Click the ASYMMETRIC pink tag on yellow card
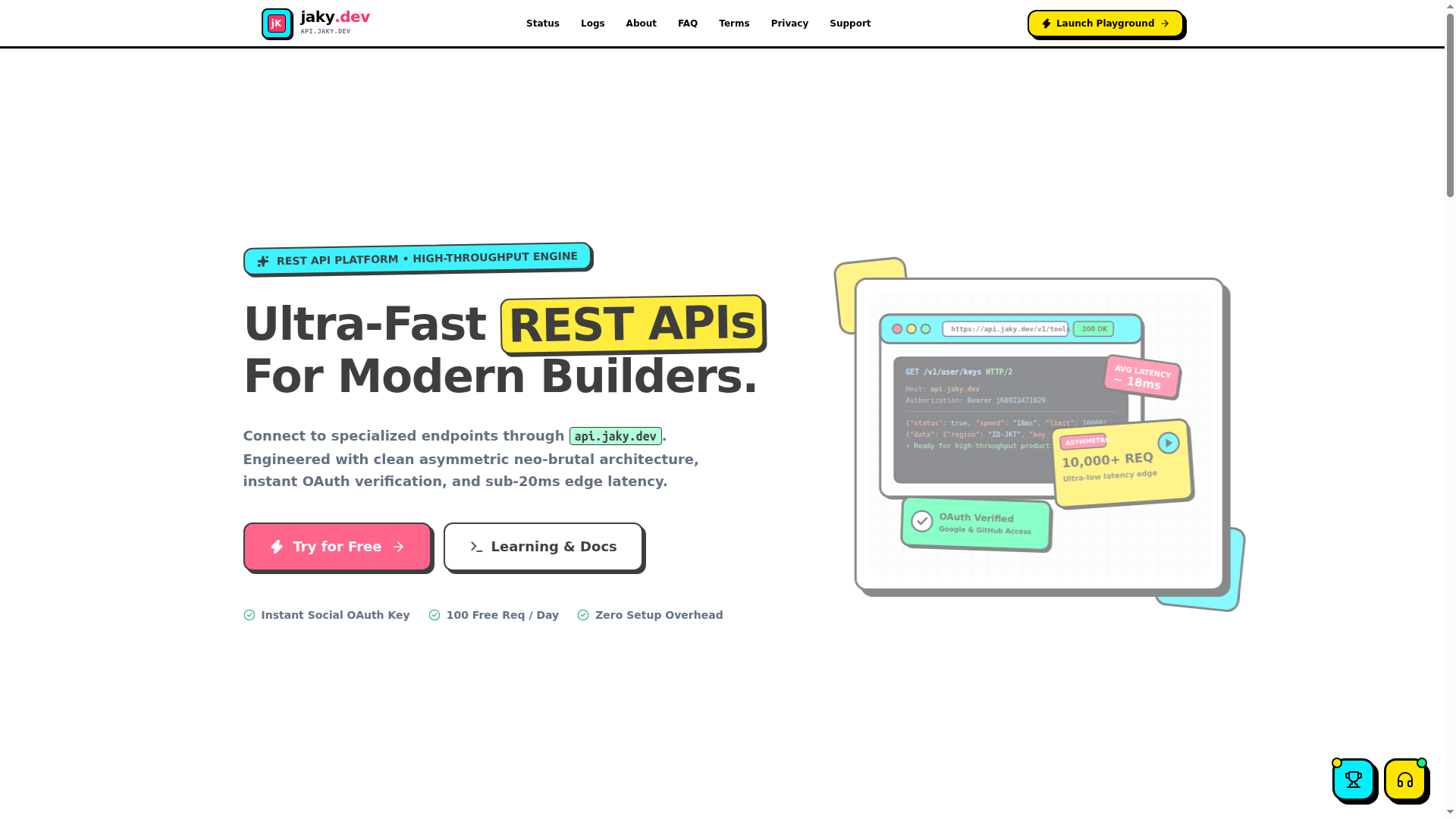Image resolution: width=1456 pixels, height=819 pixels. [x=1084, y=441]
